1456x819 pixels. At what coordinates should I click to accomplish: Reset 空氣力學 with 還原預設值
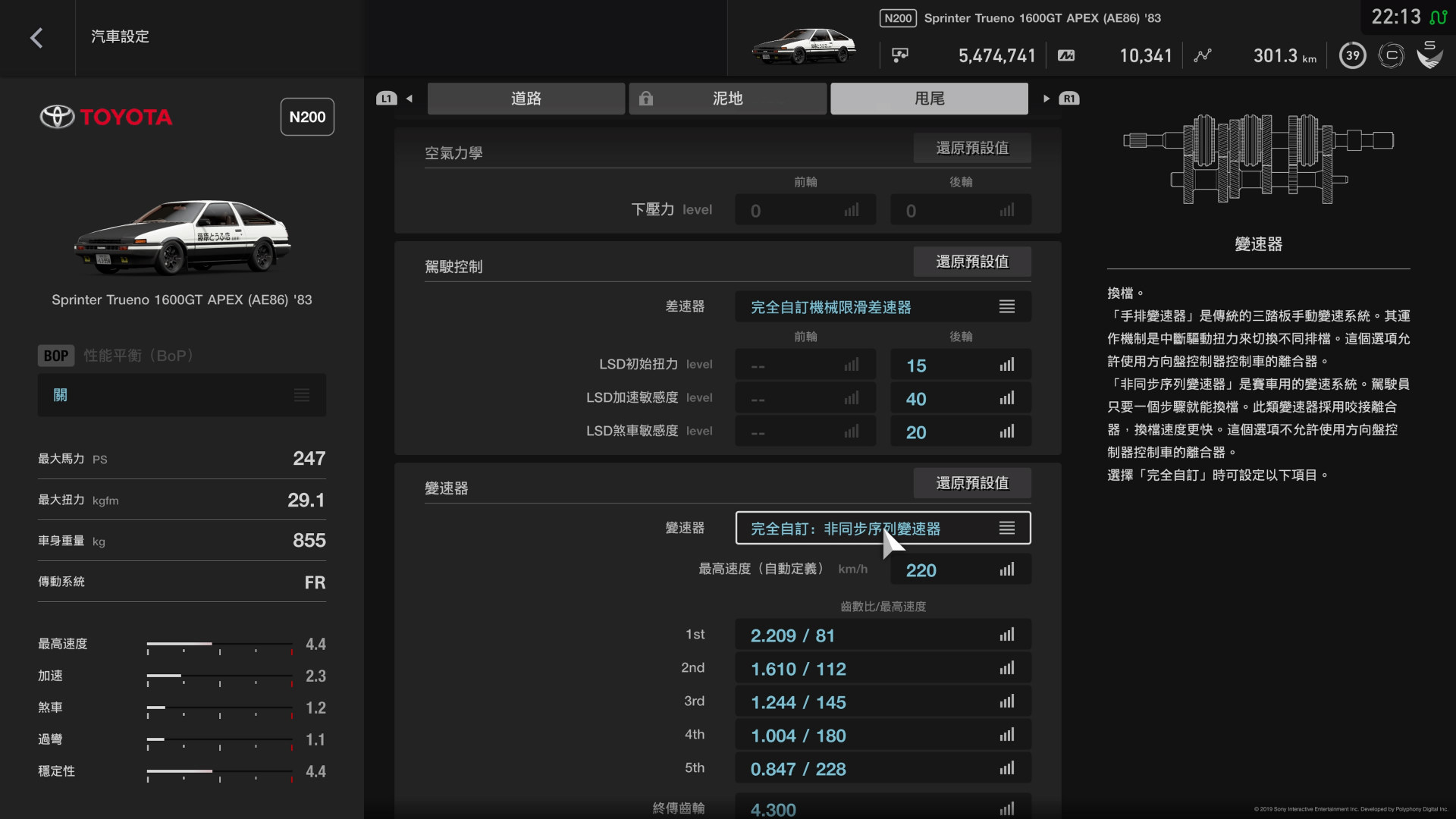[x=972, y=148]
